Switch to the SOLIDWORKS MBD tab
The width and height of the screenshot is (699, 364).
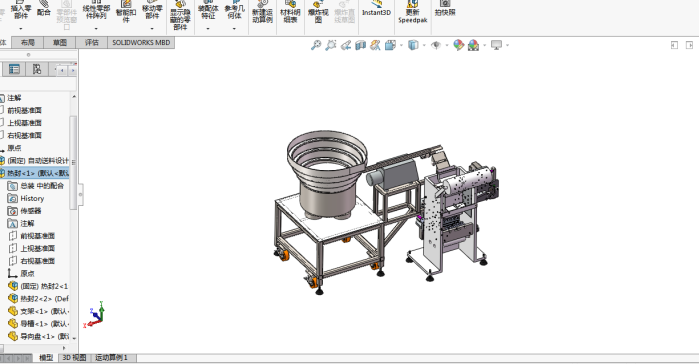tap(141, 43)
